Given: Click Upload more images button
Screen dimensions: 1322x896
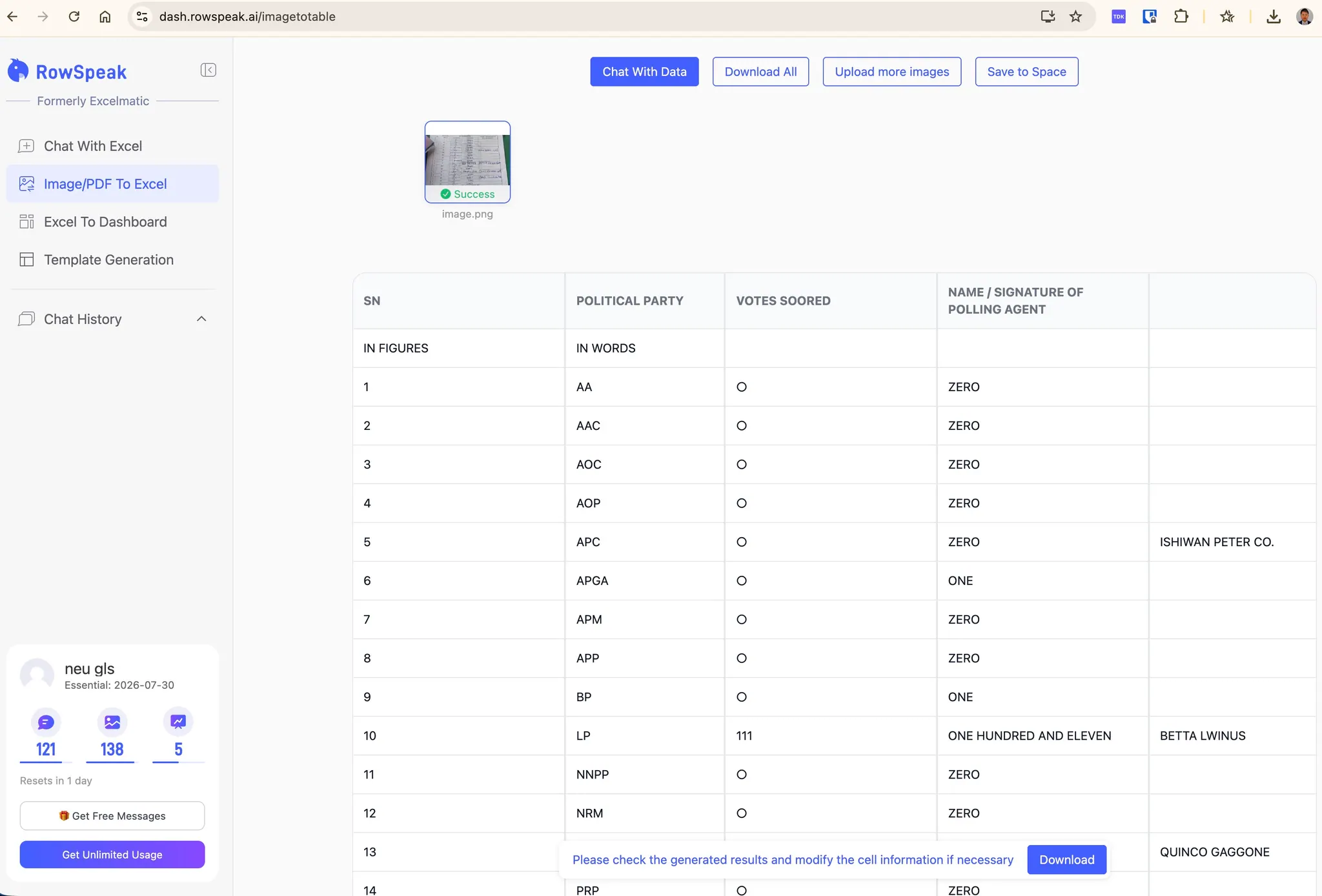Looking at the screenshot, I should coord(892,72).
